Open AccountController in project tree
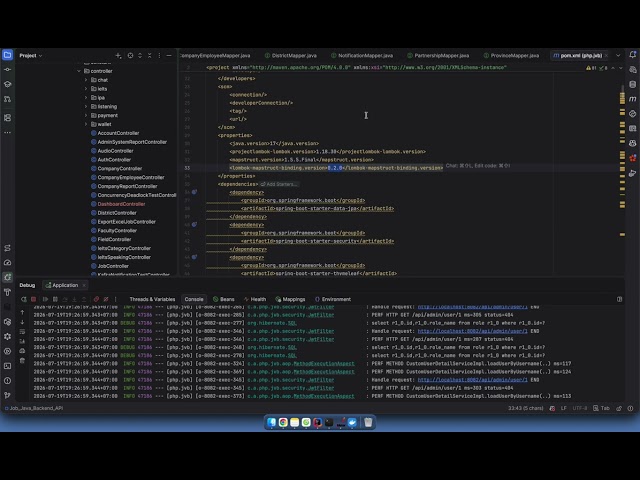This screenshot has width=640, height=480. [115, 133]
